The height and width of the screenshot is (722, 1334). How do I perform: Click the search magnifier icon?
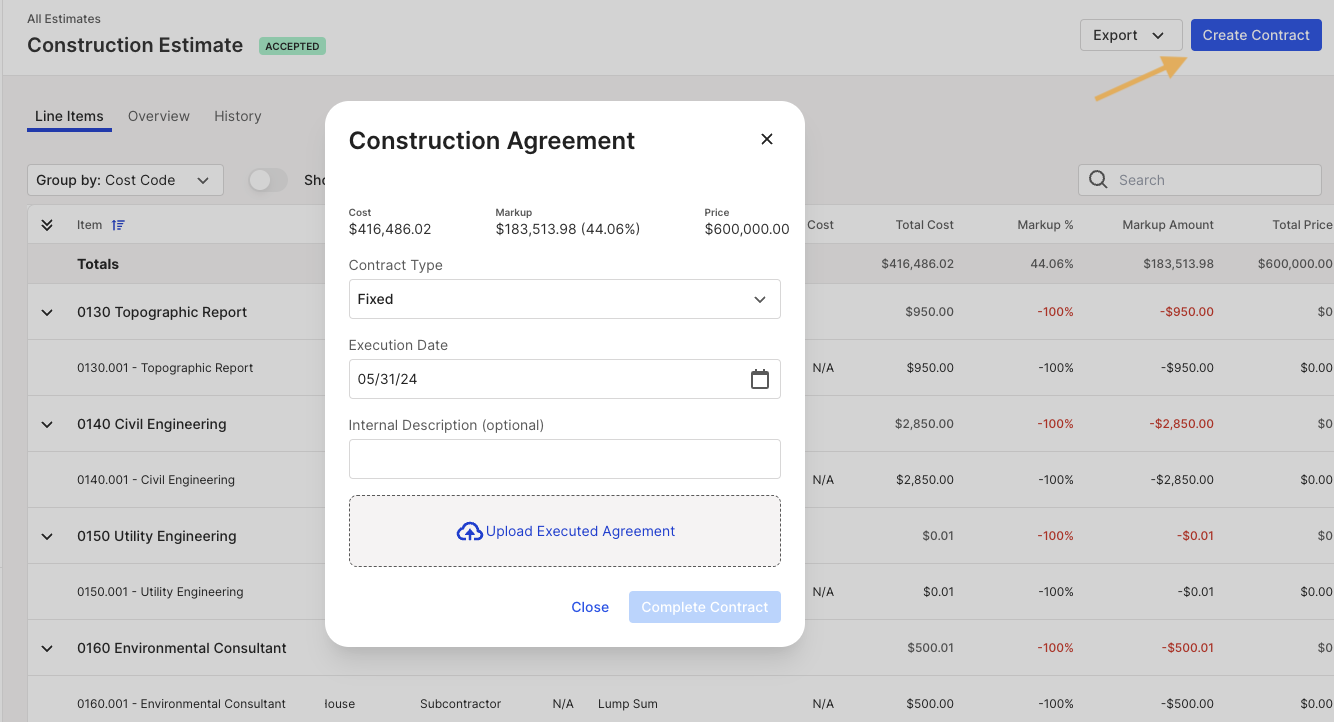tap(1098, 180)
